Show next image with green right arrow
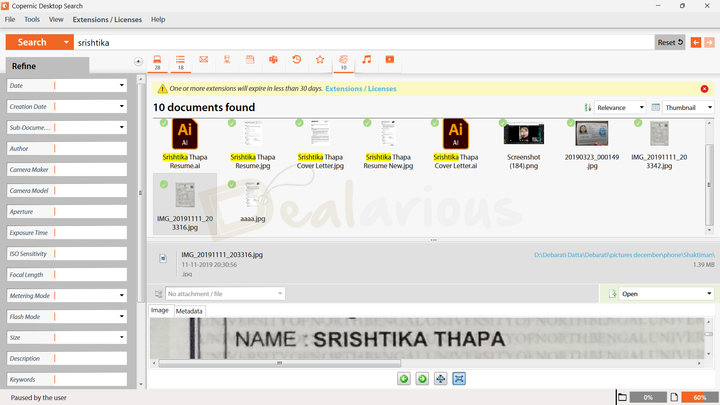The height and width of the screenshot is (405, 720). click(422, 379)
